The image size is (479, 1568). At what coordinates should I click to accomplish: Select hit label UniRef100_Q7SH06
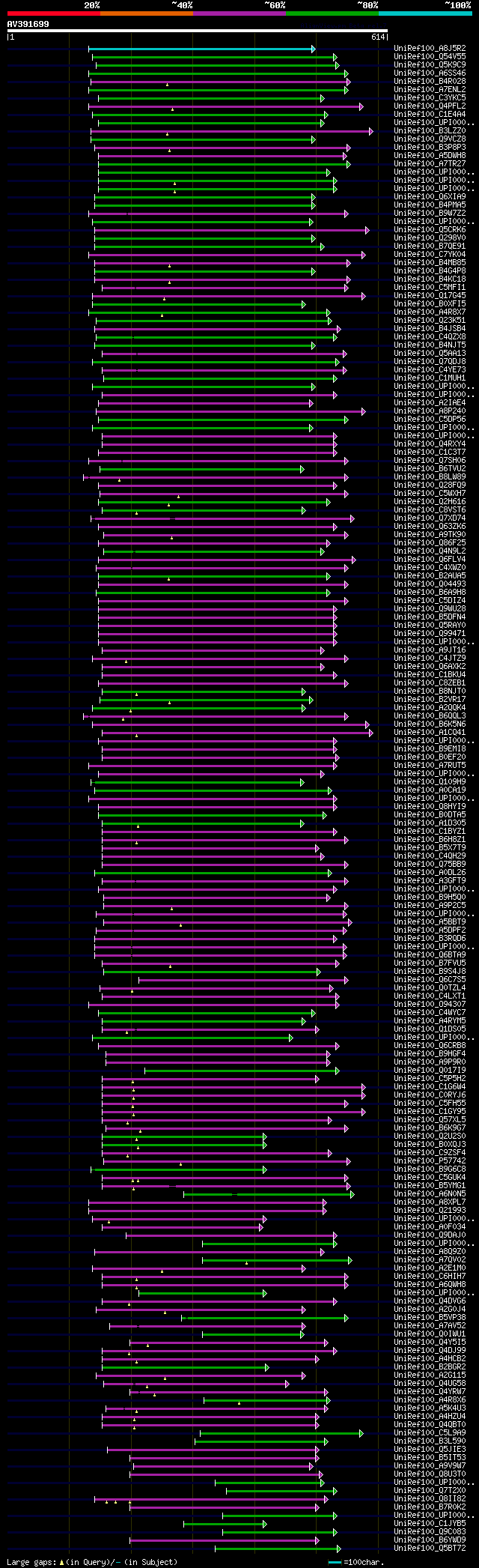pyautogui.click(x=430, y=461)
